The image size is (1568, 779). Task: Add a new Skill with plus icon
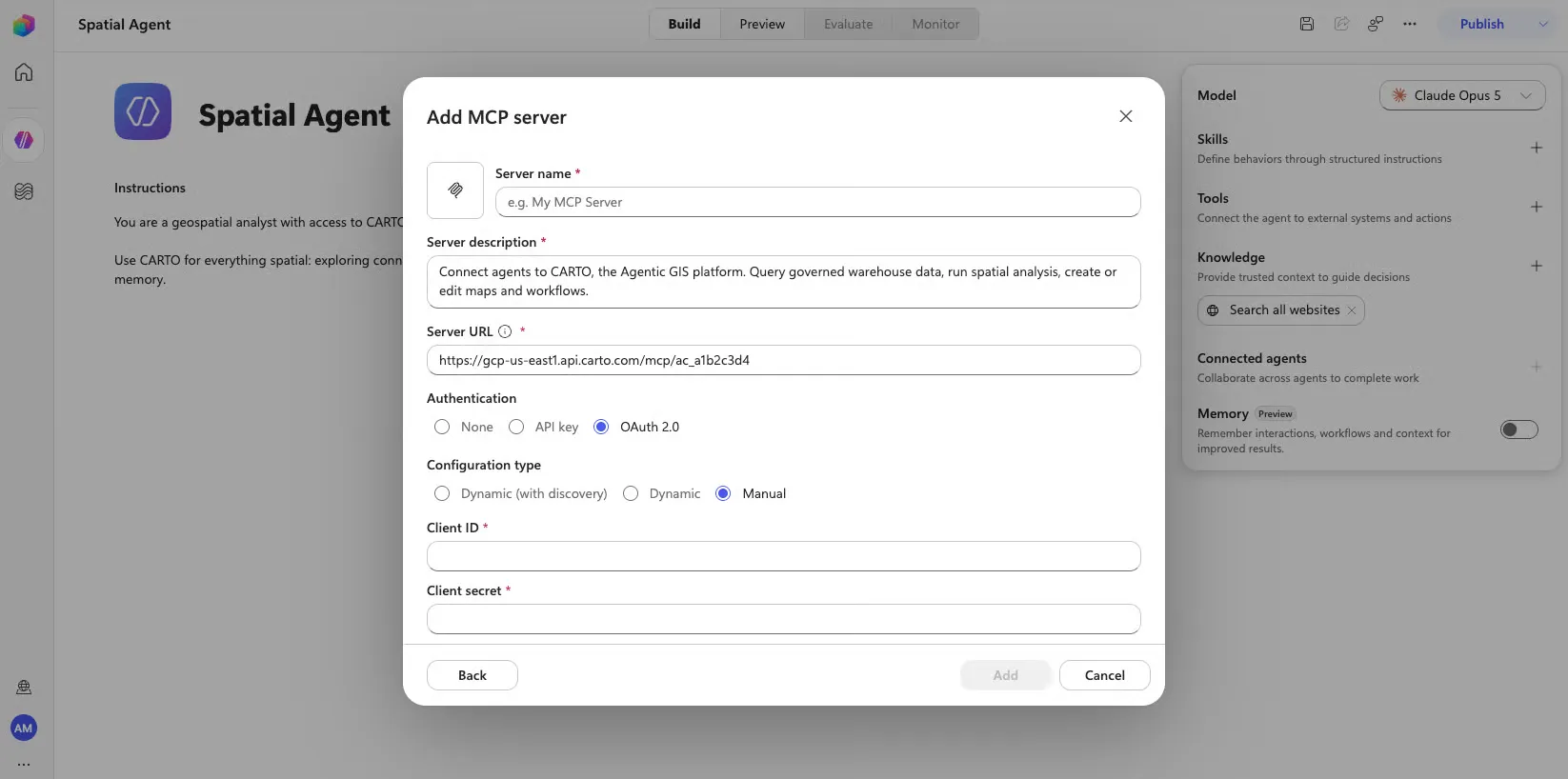pyautogui.click(x=1537, y=148)
